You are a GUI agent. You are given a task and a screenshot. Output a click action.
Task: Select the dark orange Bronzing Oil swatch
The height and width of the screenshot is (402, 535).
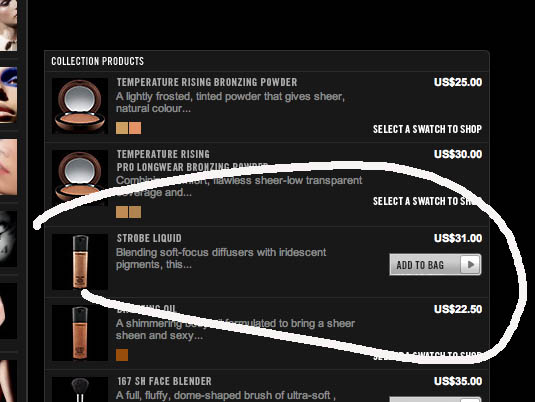point(122,355)
